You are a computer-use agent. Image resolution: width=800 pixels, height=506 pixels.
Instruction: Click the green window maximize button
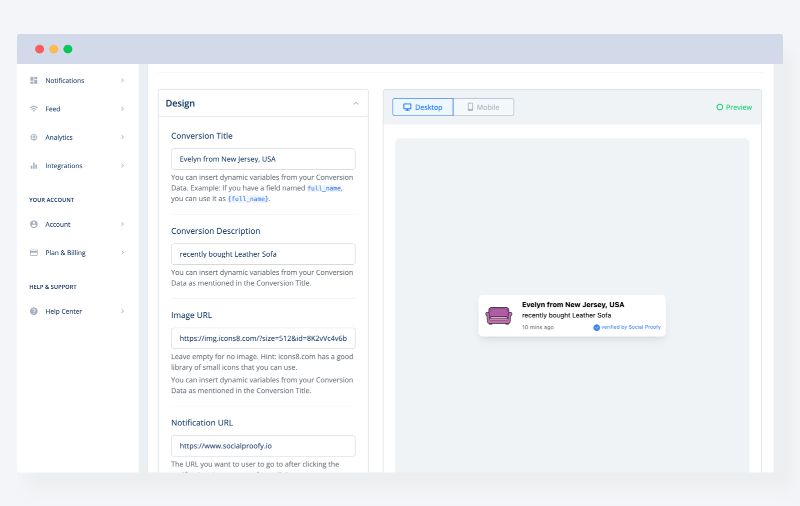(68, 49)
